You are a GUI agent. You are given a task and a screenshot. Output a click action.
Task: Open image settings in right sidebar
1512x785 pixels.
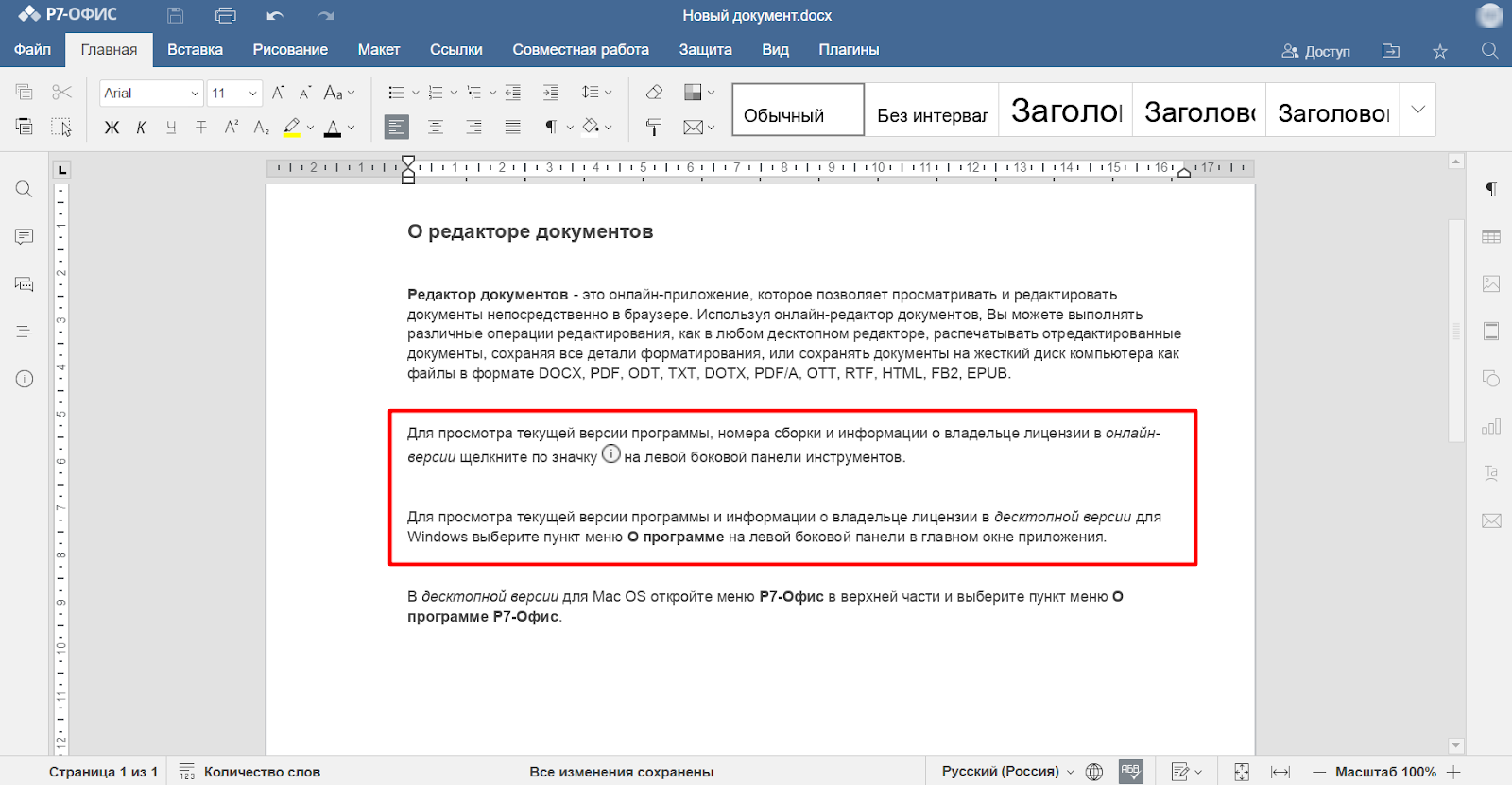point(1491,283)
